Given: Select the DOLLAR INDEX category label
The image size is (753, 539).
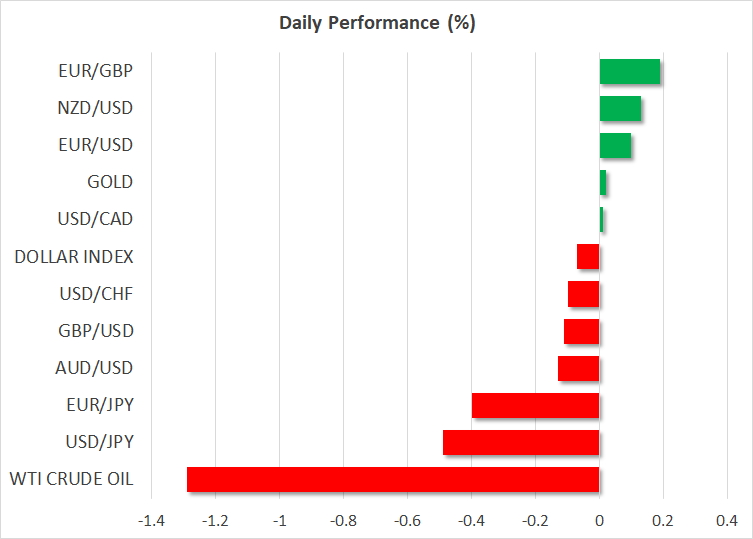Looking at the screenshot, I should pyautogui.click(x=74, y=257).
